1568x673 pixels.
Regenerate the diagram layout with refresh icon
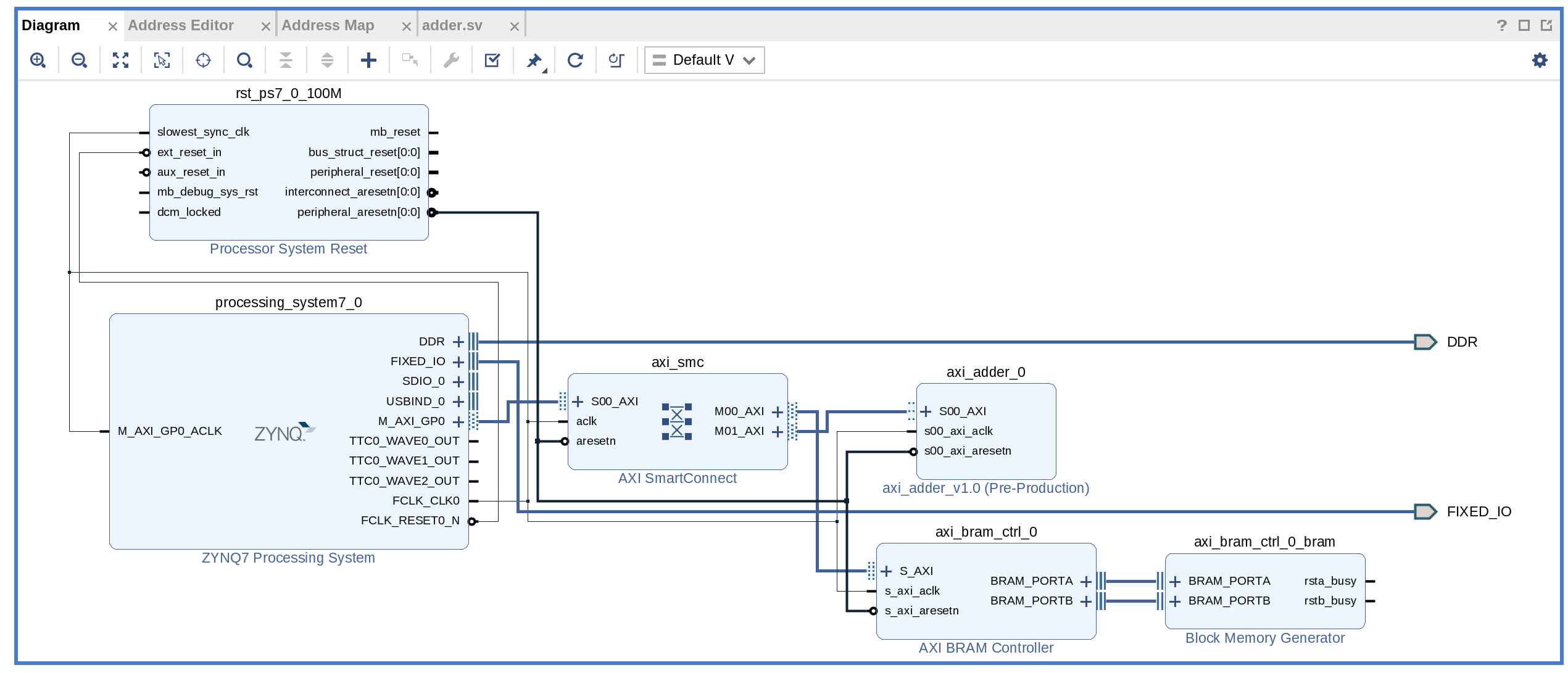point(575,60)
